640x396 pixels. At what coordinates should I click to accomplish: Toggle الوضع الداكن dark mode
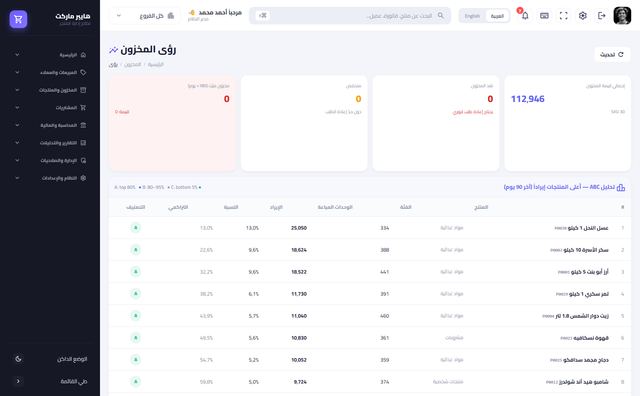click(x=50, y=359)
